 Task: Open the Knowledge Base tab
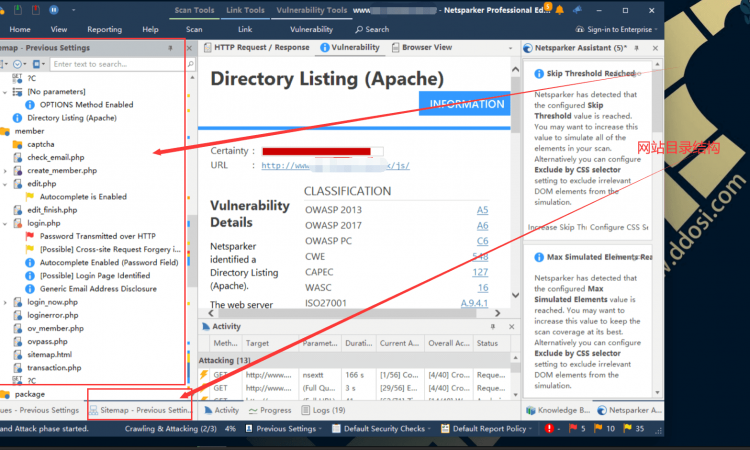tap(558, 410)
